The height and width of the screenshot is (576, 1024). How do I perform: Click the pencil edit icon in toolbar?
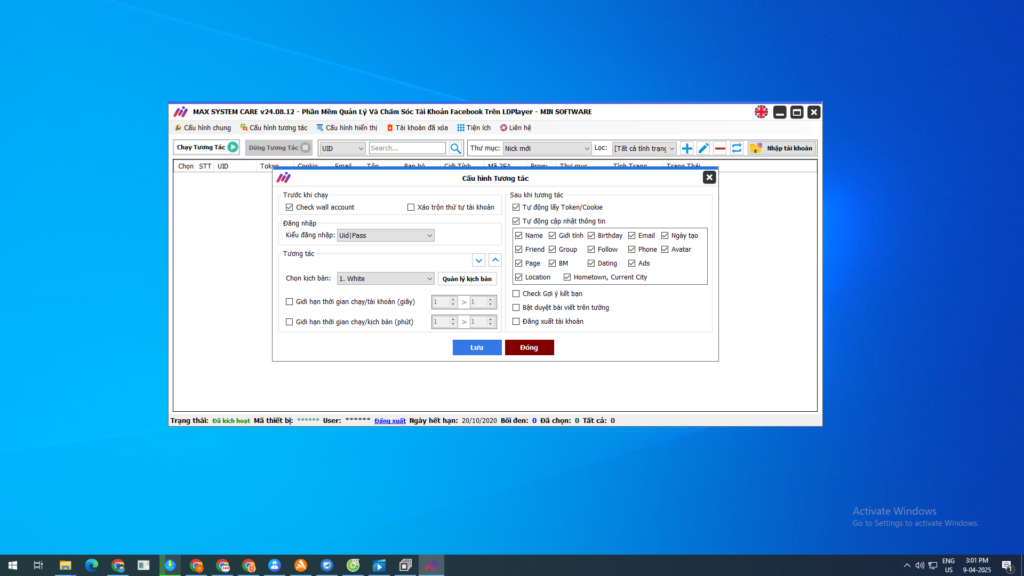coord(703,148)
